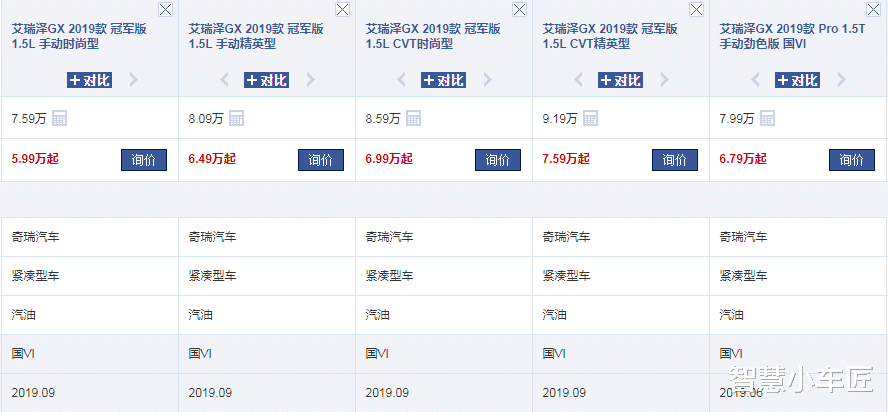
Task: Add 1.5L CVT时尚型 to comparison via +对比
Action: click(x=443, y=80)
